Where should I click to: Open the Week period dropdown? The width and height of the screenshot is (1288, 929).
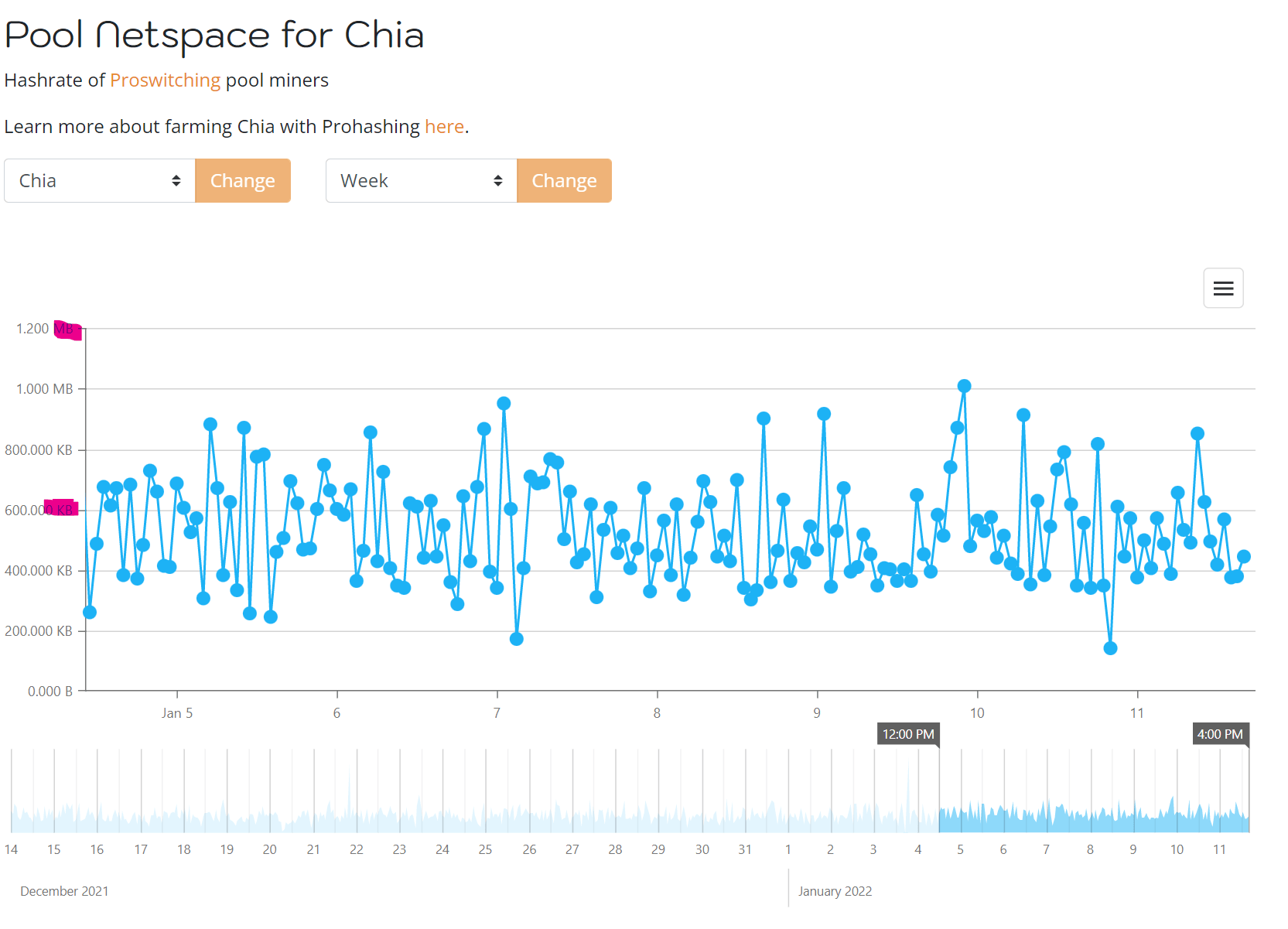tap(422, 181)
